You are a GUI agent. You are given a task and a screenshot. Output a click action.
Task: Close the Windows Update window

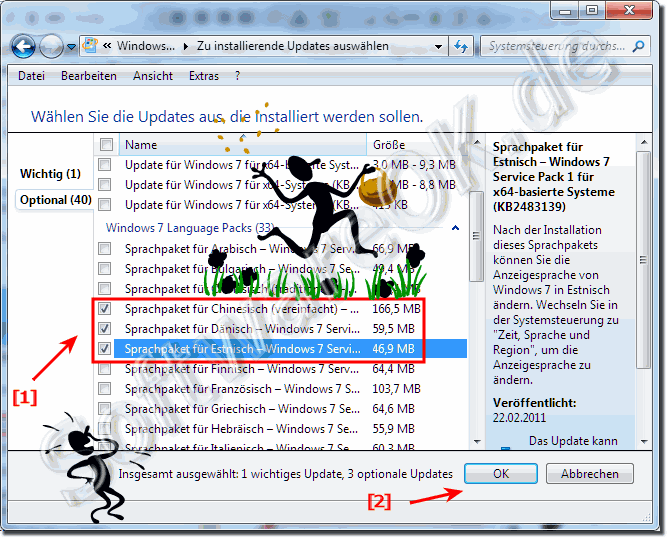point(629,11)
